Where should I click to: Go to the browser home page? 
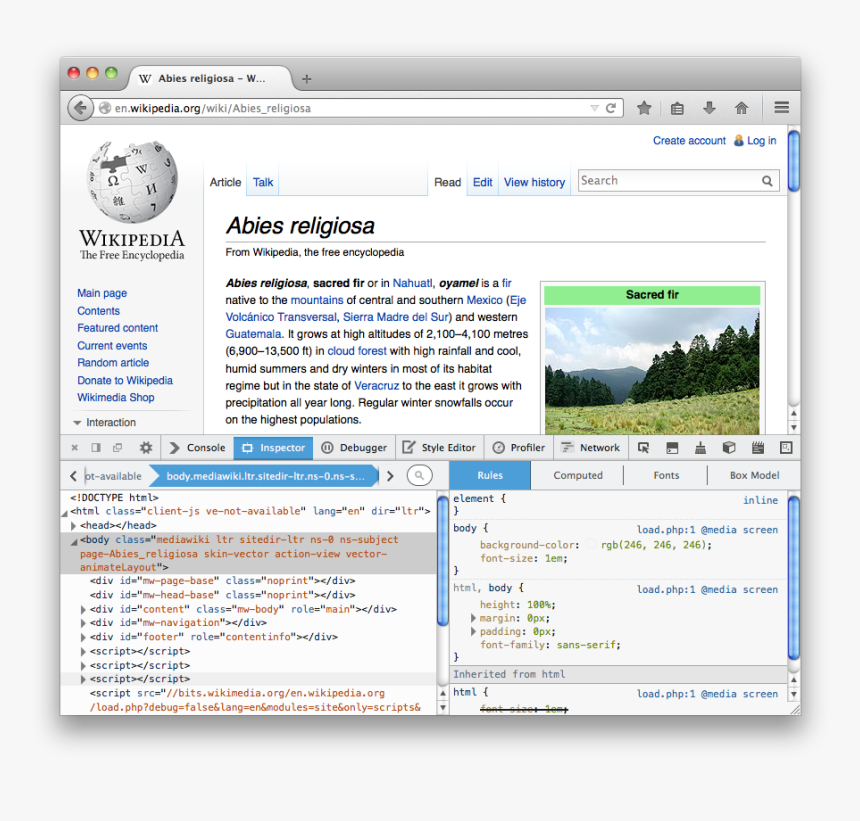click(742, 108)
